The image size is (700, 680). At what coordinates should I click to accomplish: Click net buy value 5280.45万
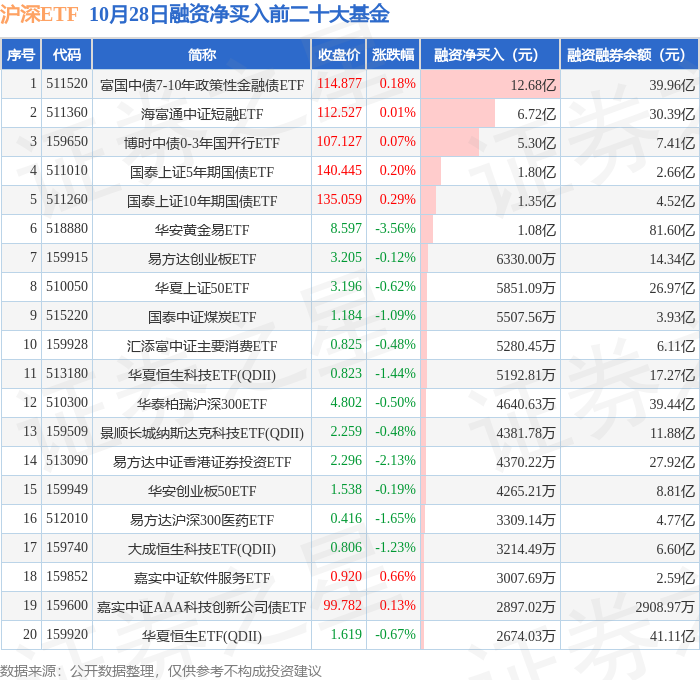tap(526, 346)
